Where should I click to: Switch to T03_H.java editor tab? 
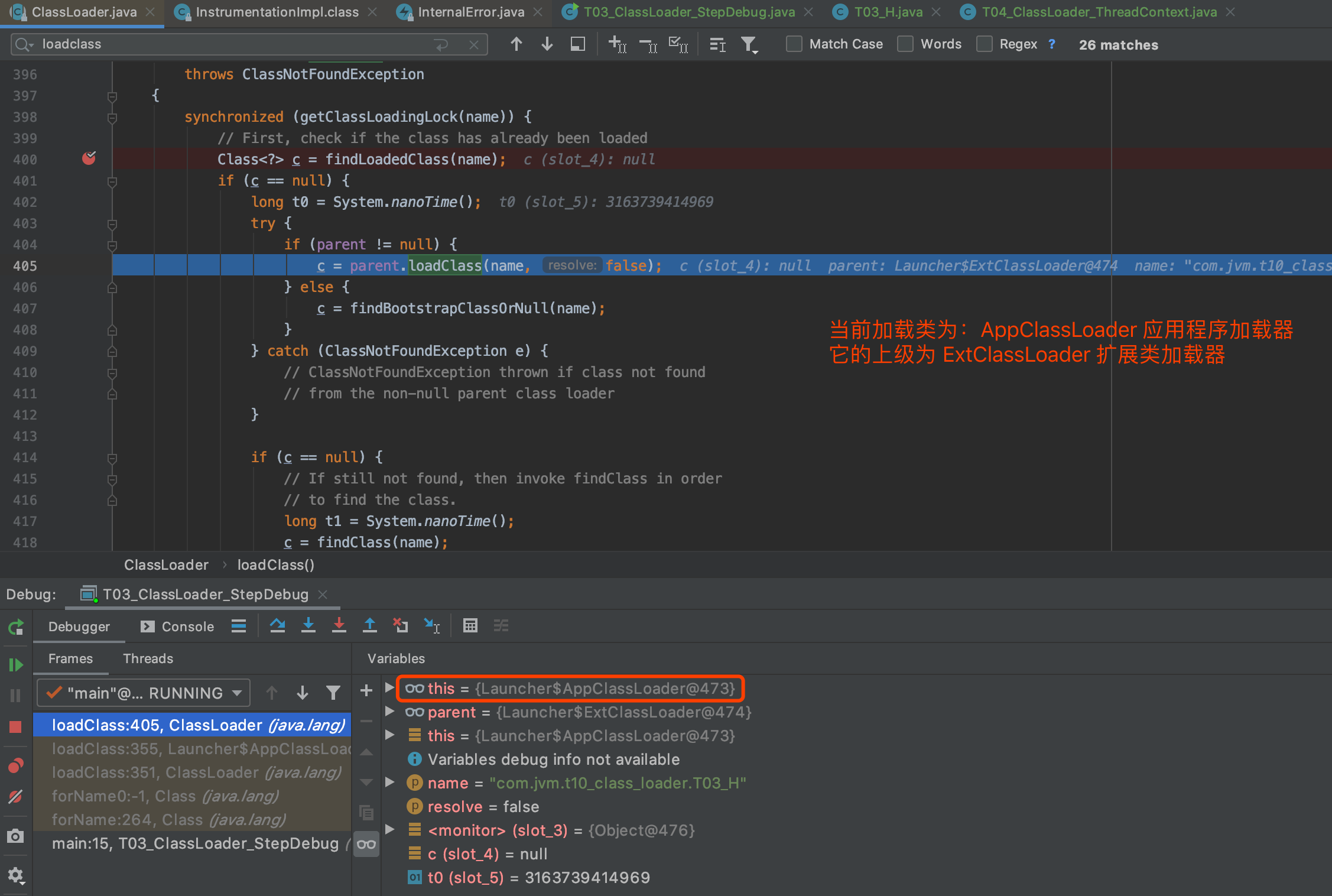click(888, 12)
